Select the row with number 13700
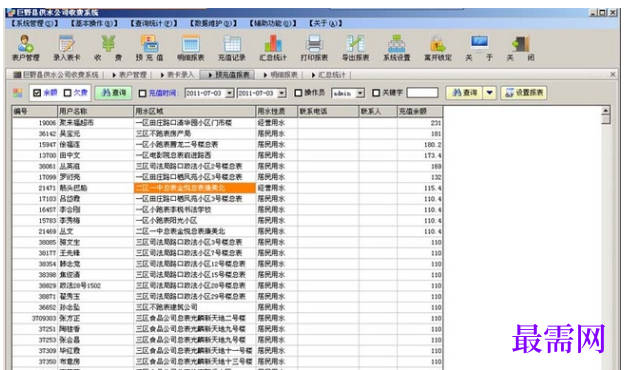624x370 pixels. (x=227, y=156)
